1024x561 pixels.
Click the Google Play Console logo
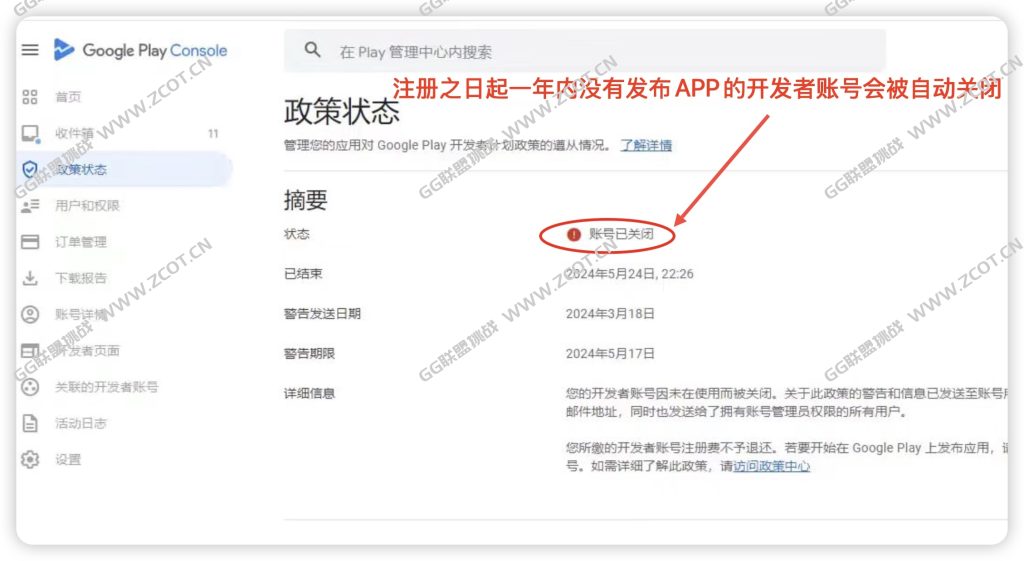coord(140,50)
